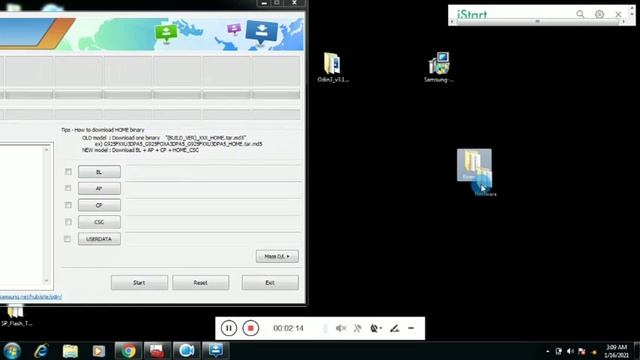Stop the screen recording

coord(251,328)
